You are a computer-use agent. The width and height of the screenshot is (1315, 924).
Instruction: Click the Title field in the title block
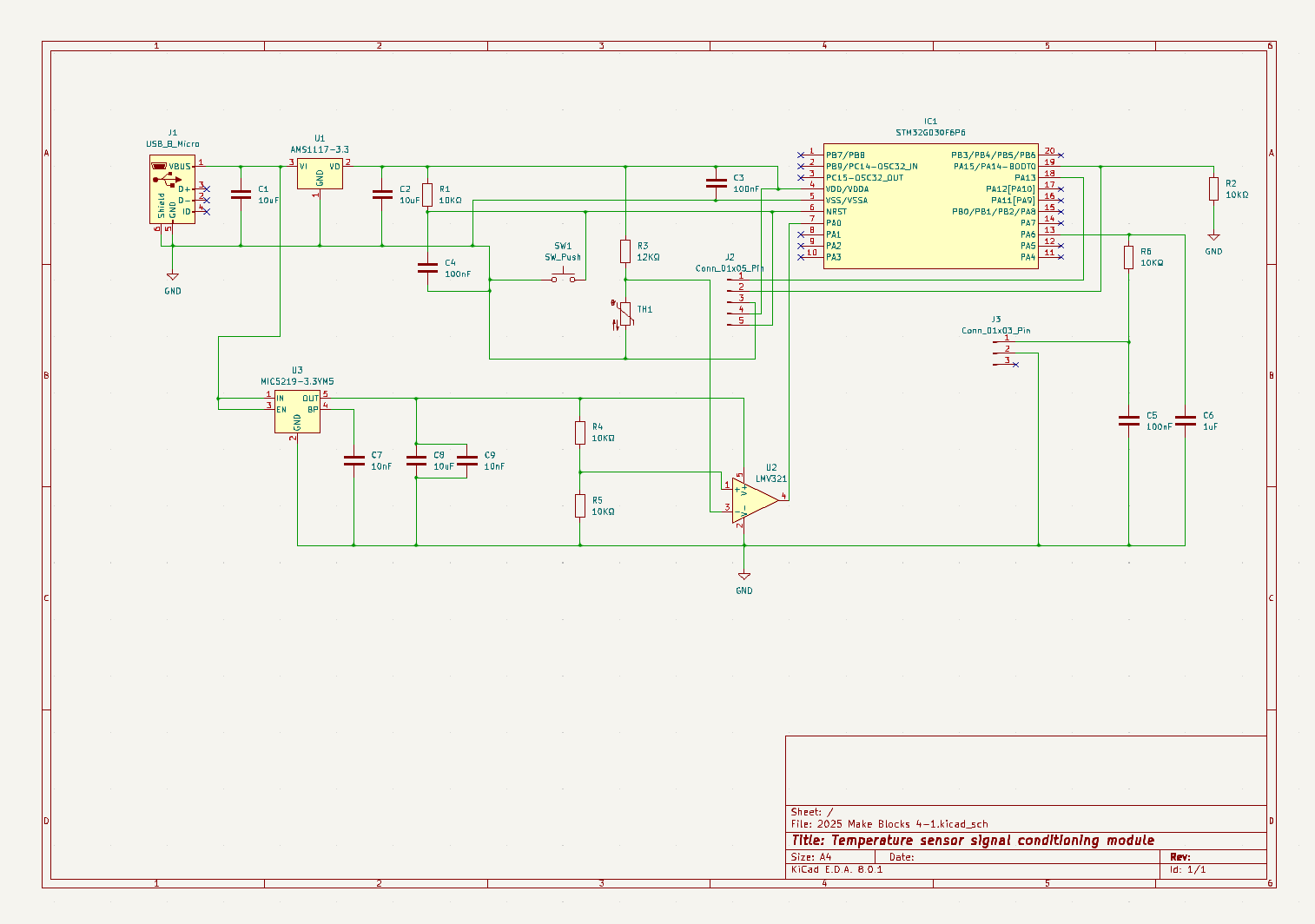(x=973, y=841)
